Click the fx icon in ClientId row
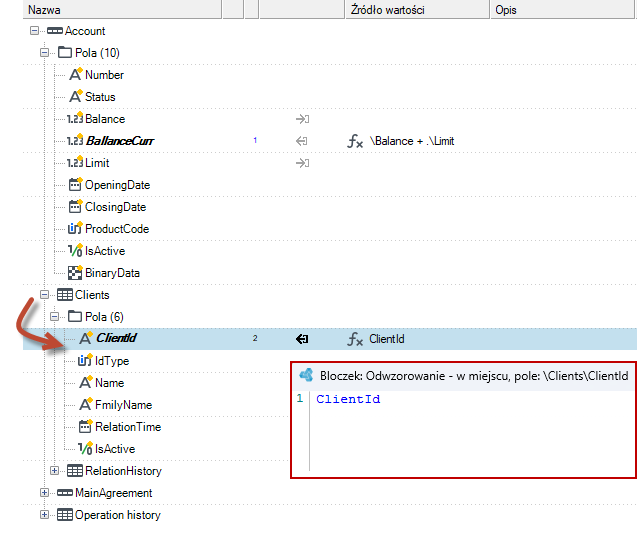The height and width of the screenshot is (558, 637). point(355,339)
